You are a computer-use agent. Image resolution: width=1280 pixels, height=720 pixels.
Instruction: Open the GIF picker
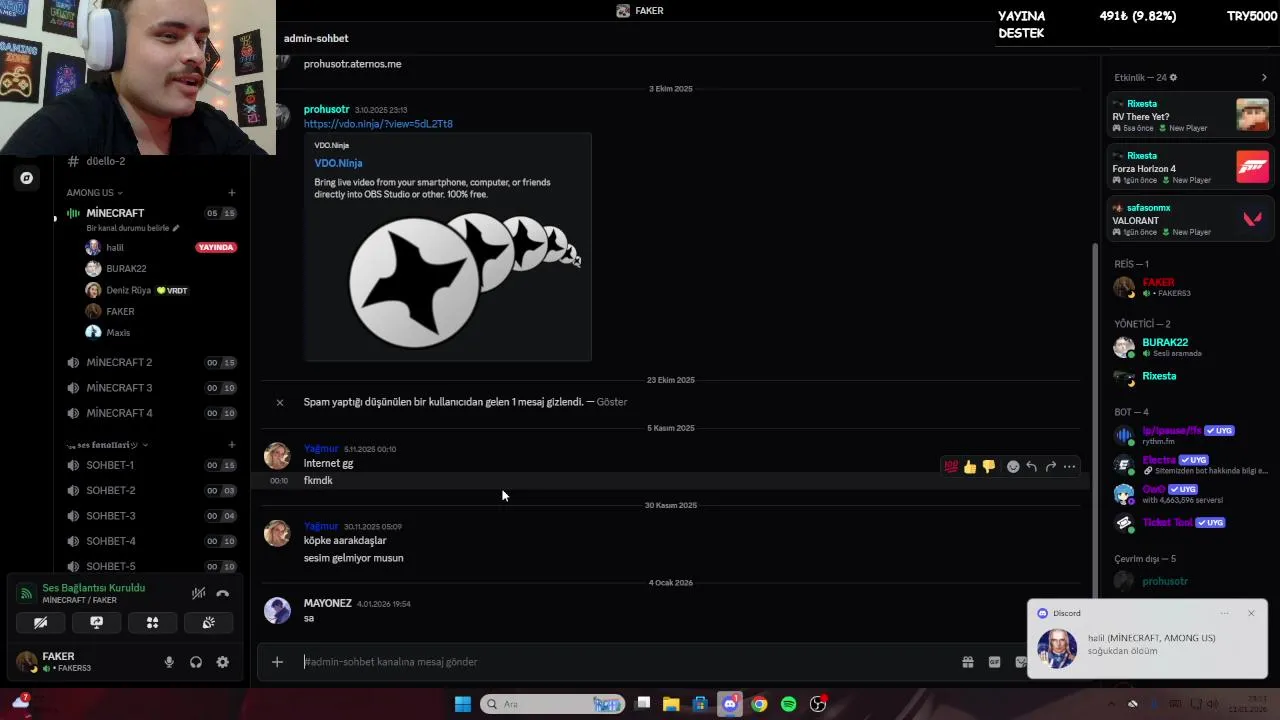[994, 662]
